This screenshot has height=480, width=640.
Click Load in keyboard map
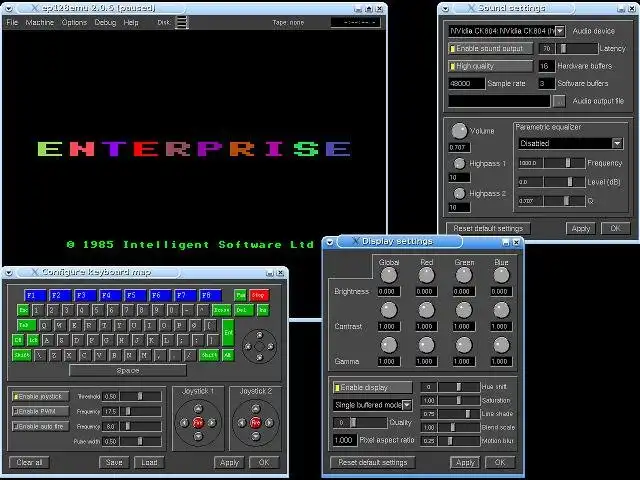pyautogui.click(x=149, y=462)
